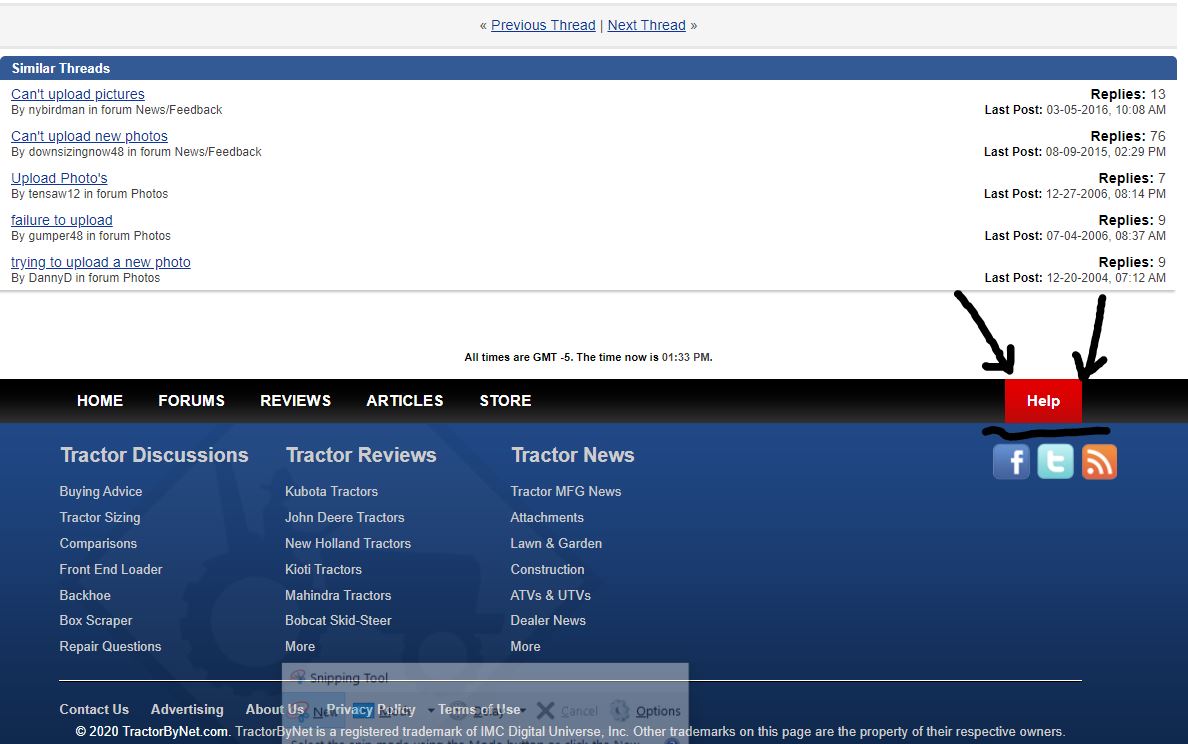Open the ARTICLES navigation item
Image resolution: width=1188 pixels, height=744 pixels.
click(x=405, y=401)
